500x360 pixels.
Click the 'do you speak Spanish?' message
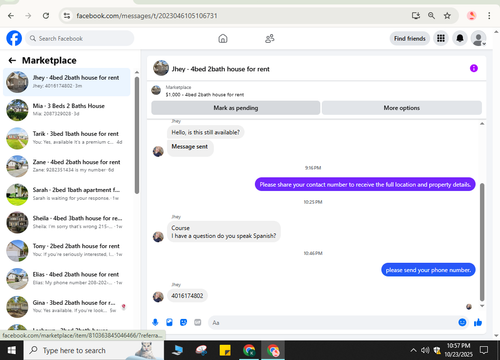[x=224, y=232]
